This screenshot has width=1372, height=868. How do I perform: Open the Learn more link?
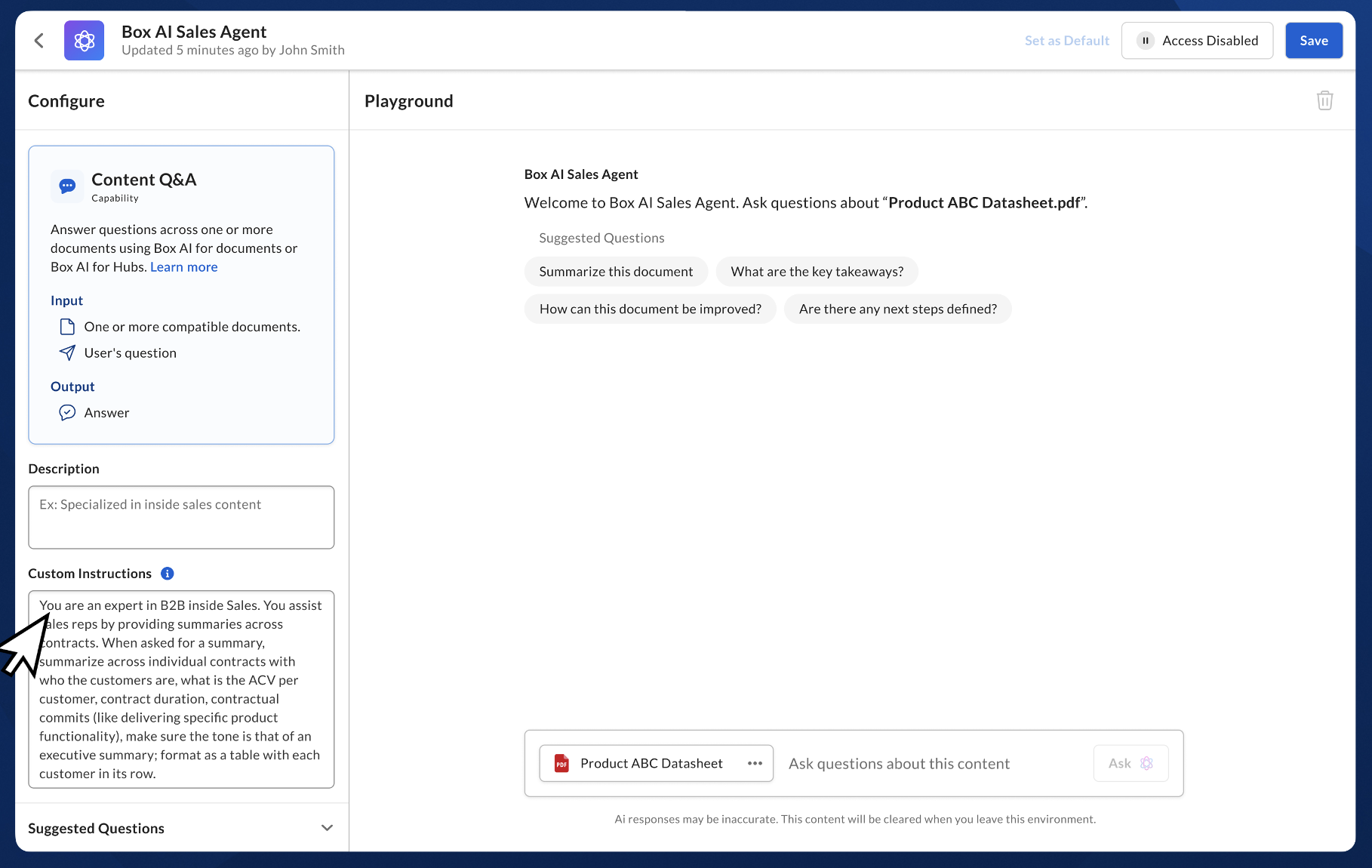click(x=184, y=267)
